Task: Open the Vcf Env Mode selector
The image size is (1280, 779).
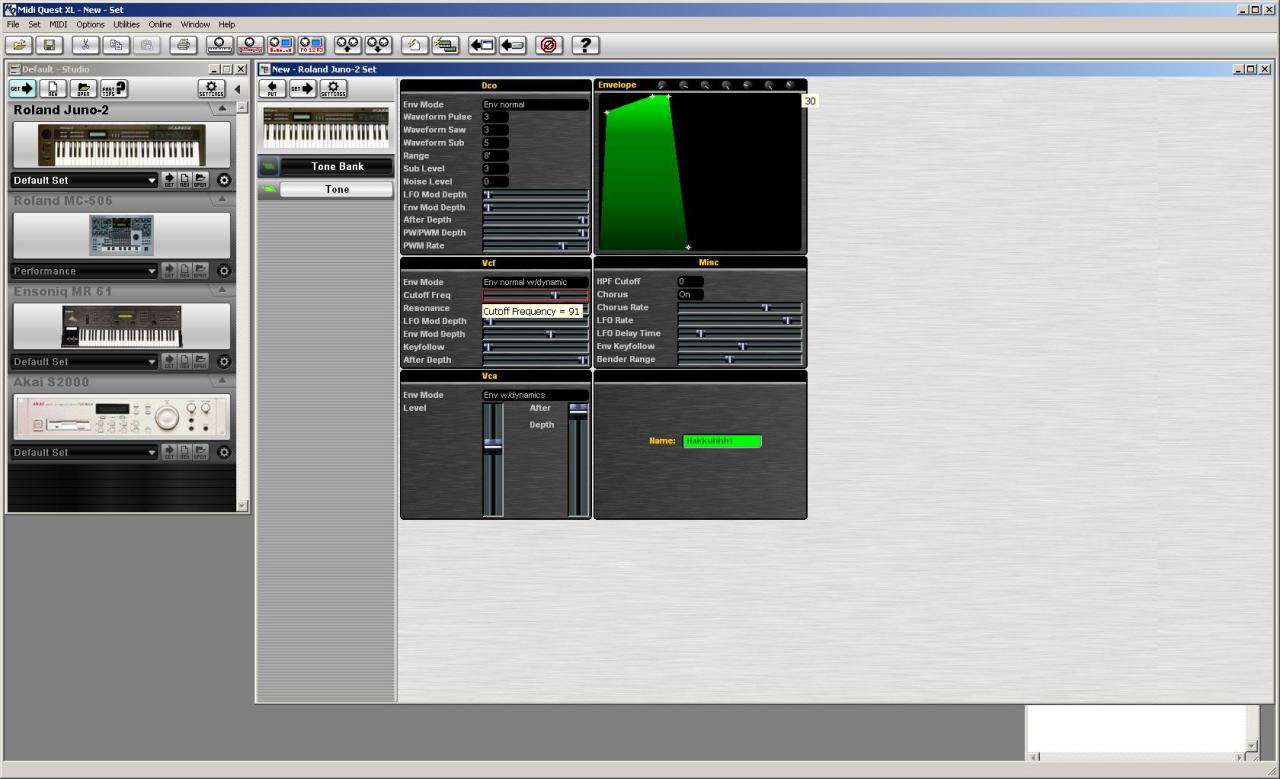Action: [535, 282]
